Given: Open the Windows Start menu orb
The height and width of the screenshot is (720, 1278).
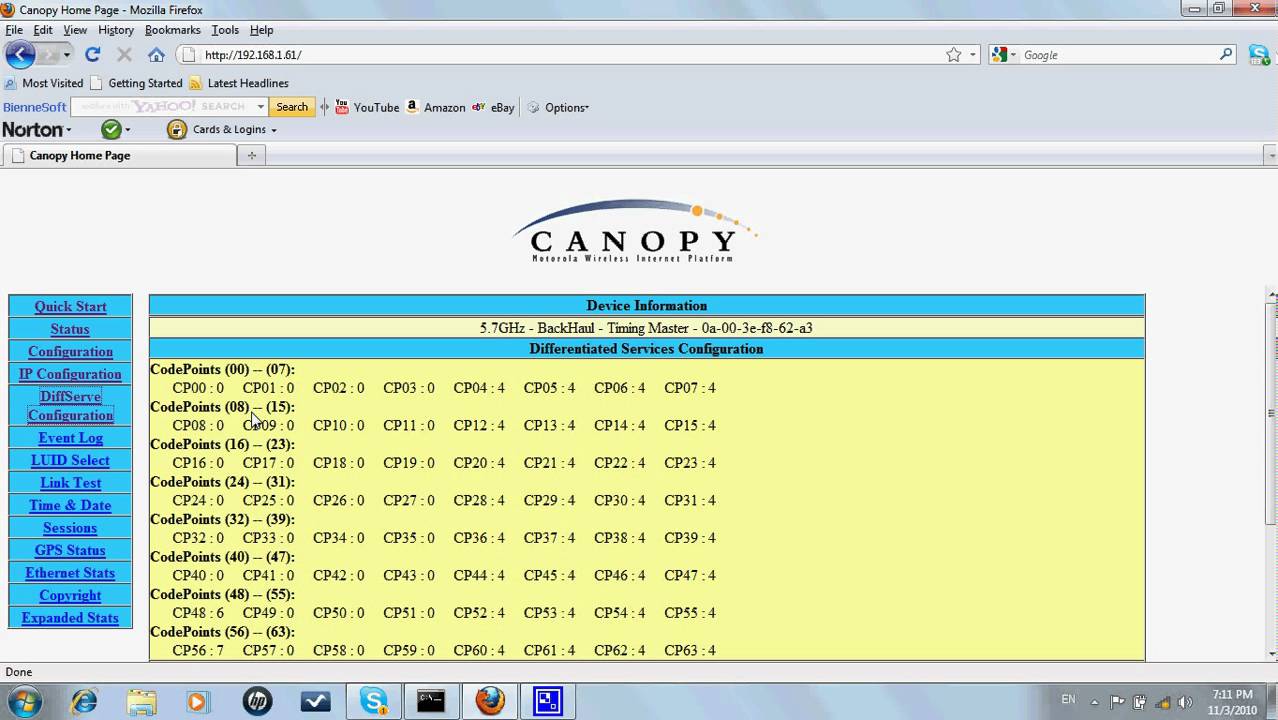Looking at the screenshot, I should (24, 701).
